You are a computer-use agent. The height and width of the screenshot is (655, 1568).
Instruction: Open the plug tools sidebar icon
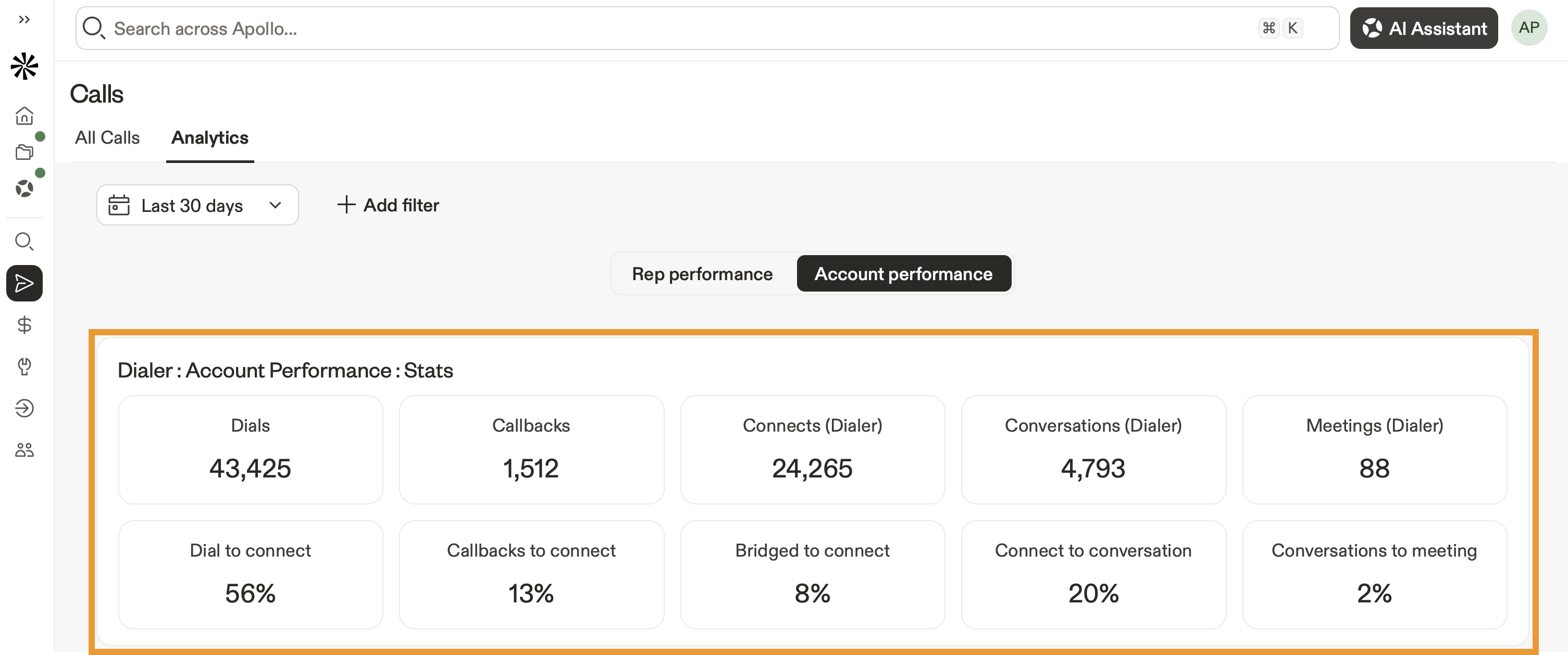point(24,367)
